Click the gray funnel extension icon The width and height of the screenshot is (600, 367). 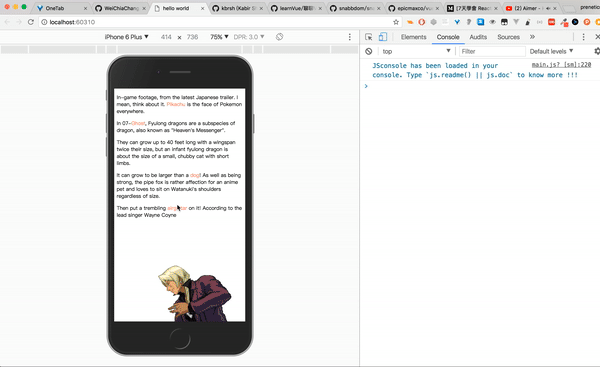click(x=516, y=22)
